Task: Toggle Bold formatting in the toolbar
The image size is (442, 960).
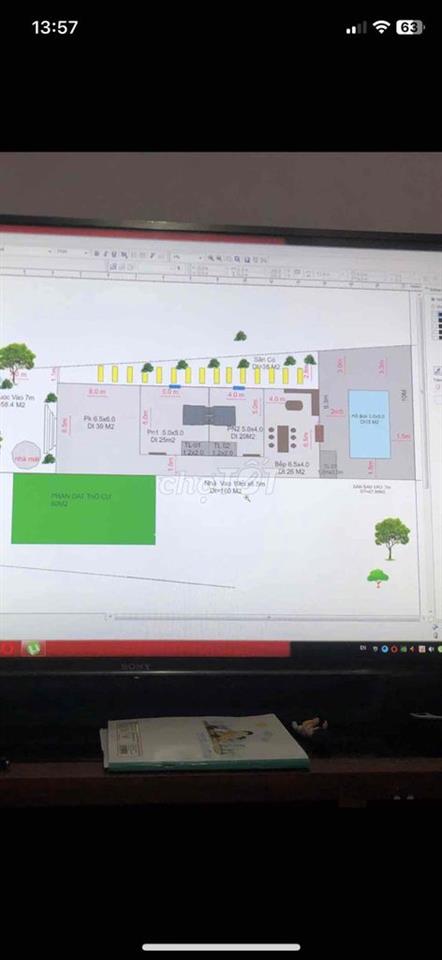Action: coord(97,253)
